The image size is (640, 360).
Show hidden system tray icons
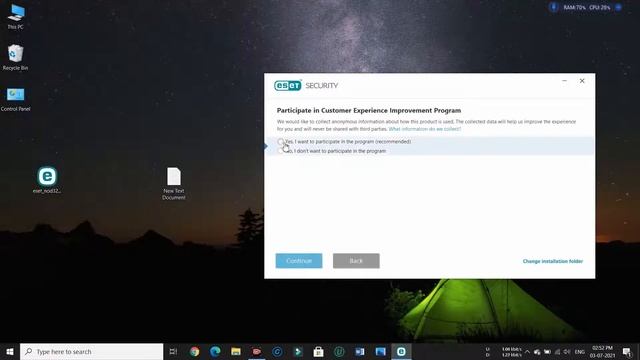coord(527,352)
